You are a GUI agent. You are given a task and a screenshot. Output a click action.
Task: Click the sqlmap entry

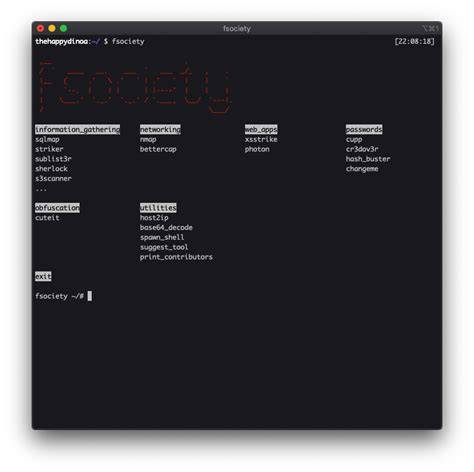pos(47,139)
